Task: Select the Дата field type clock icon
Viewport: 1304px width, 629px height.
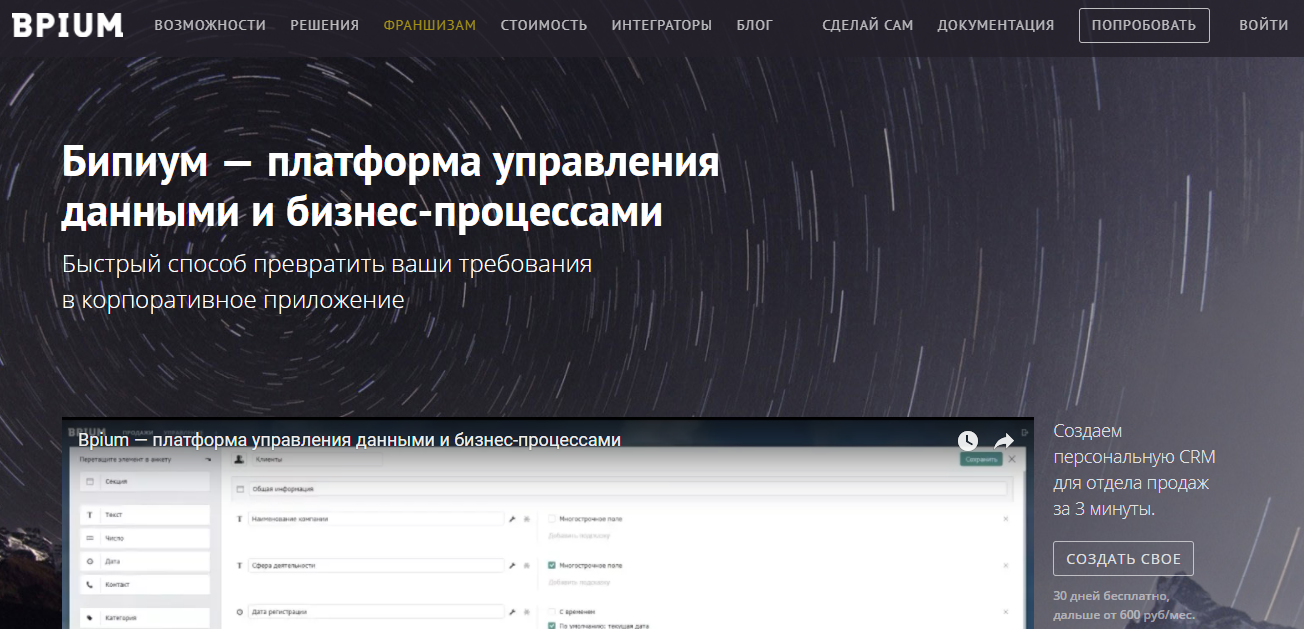Action: point(89,562)
